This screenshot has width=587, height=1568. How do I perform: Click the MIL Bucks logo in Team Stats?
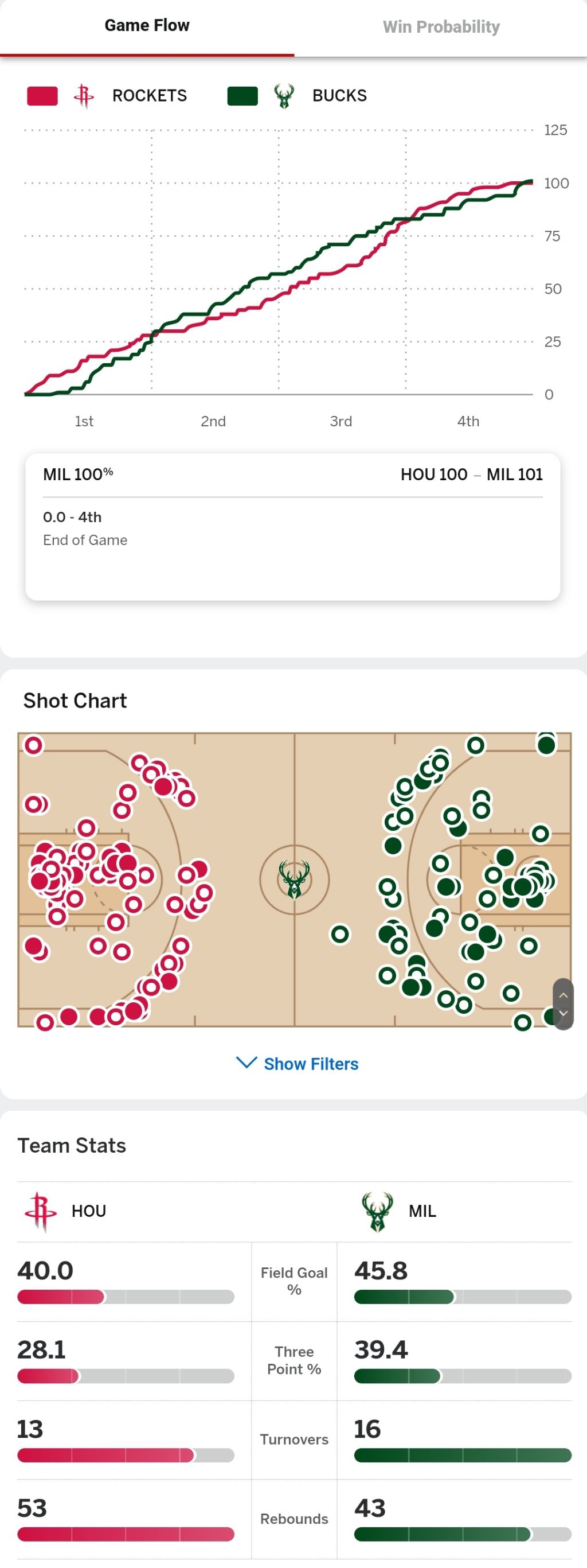377,1211
